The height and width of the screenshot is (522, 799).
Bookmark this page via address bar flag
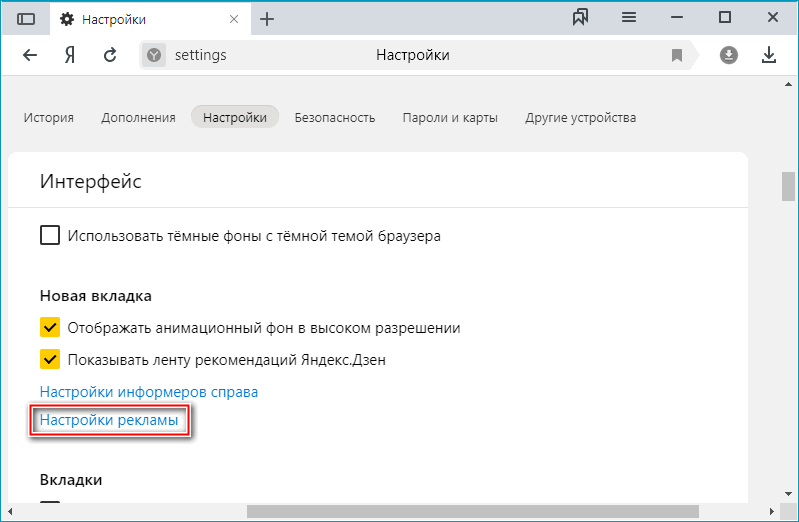click(x=677, y=55)
